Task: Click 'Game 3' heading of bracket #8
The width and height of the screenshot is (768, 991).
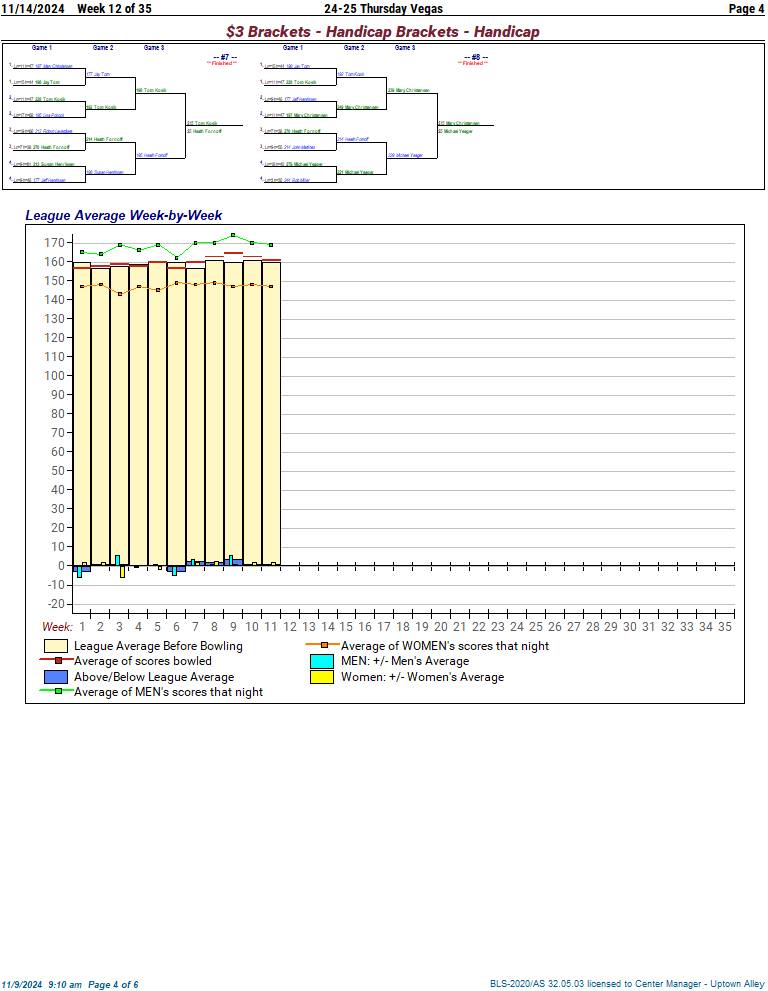Action: coord(405,47)
